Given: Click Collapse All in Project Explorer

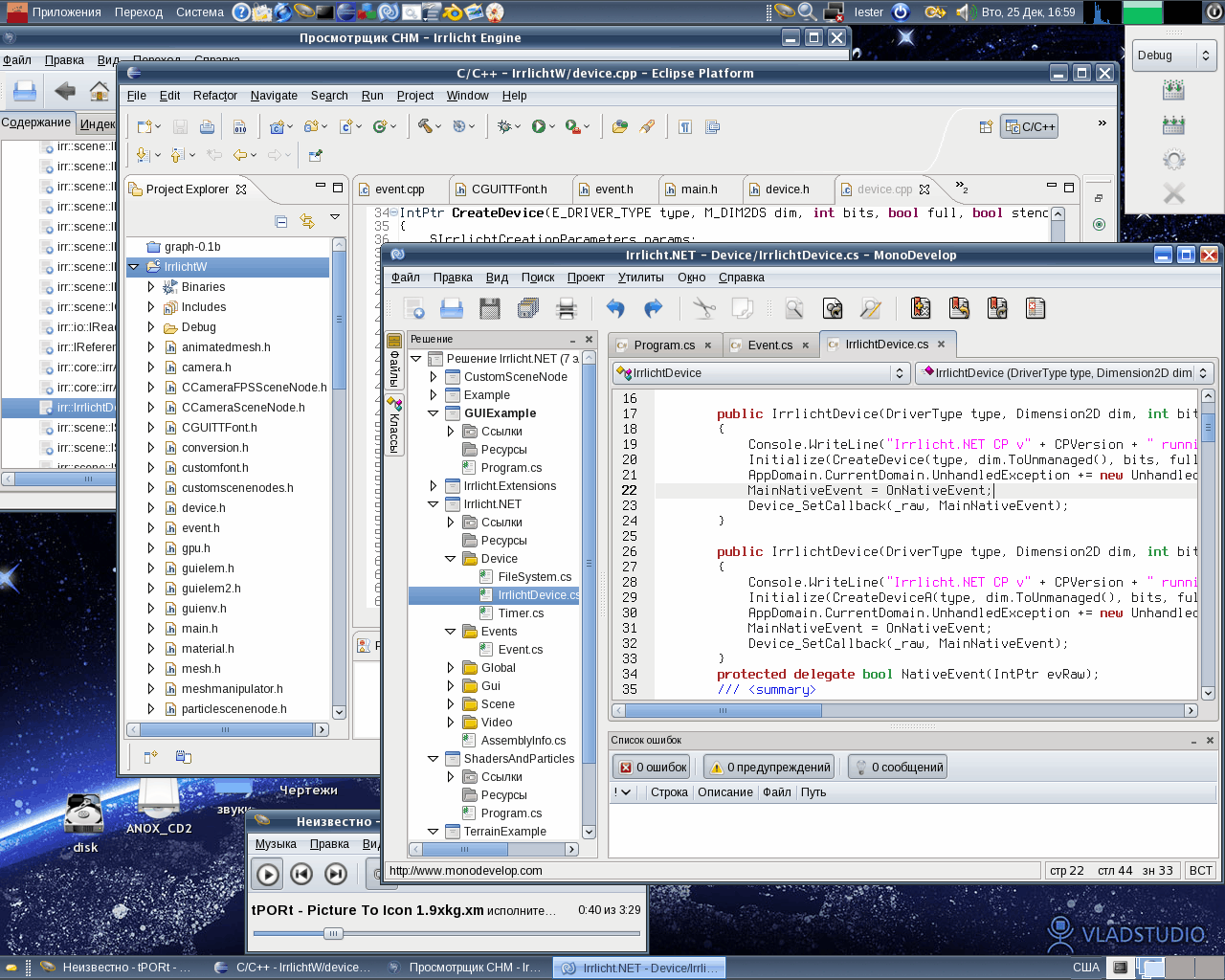Looking at the screenshot, I should click(x=281, y=221).
